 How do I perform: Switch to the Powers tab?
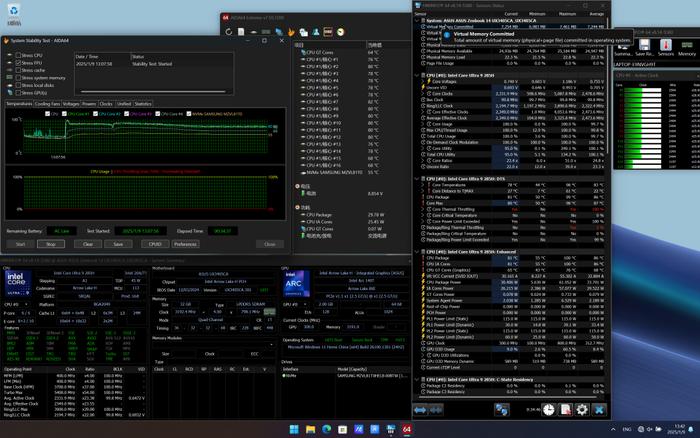(89, 104)
